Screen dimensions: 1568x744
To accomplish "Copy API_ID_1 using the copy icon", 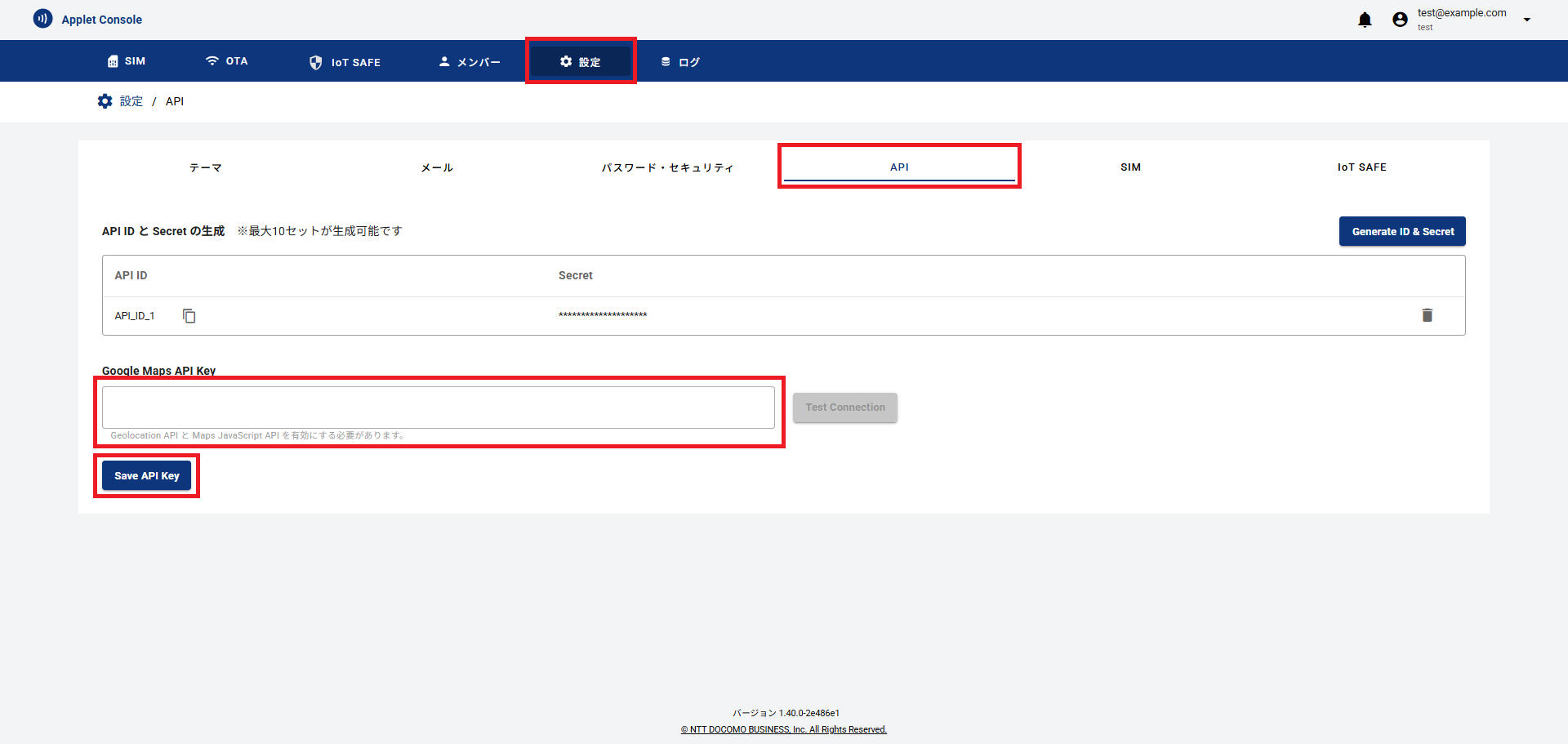I will pos(189,316).
